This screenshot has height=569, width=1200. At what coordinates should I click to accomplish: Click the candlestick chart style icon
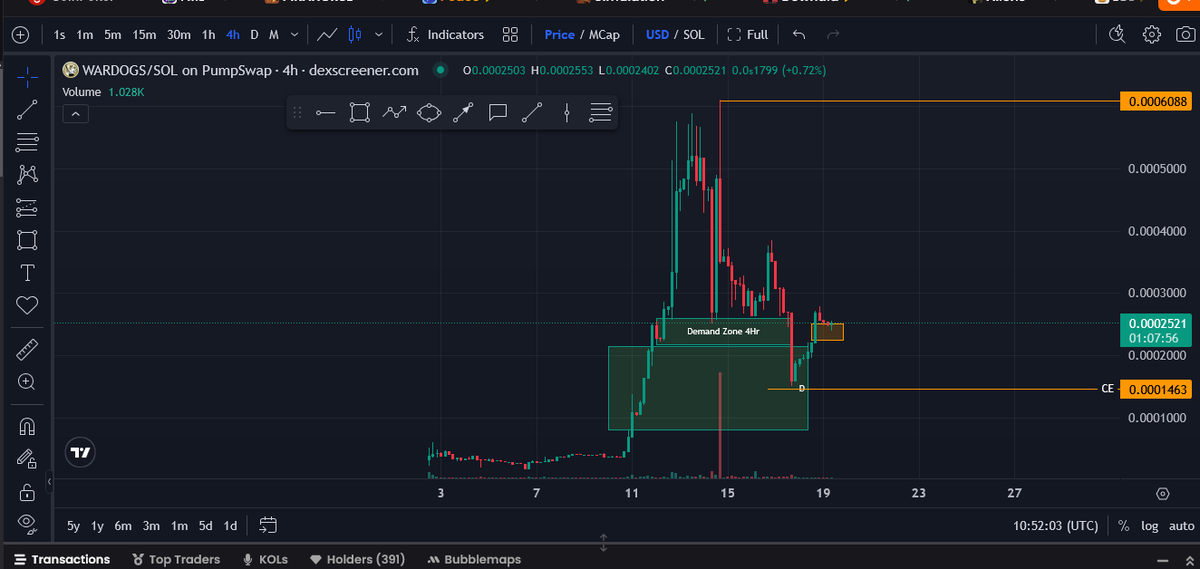355,35
